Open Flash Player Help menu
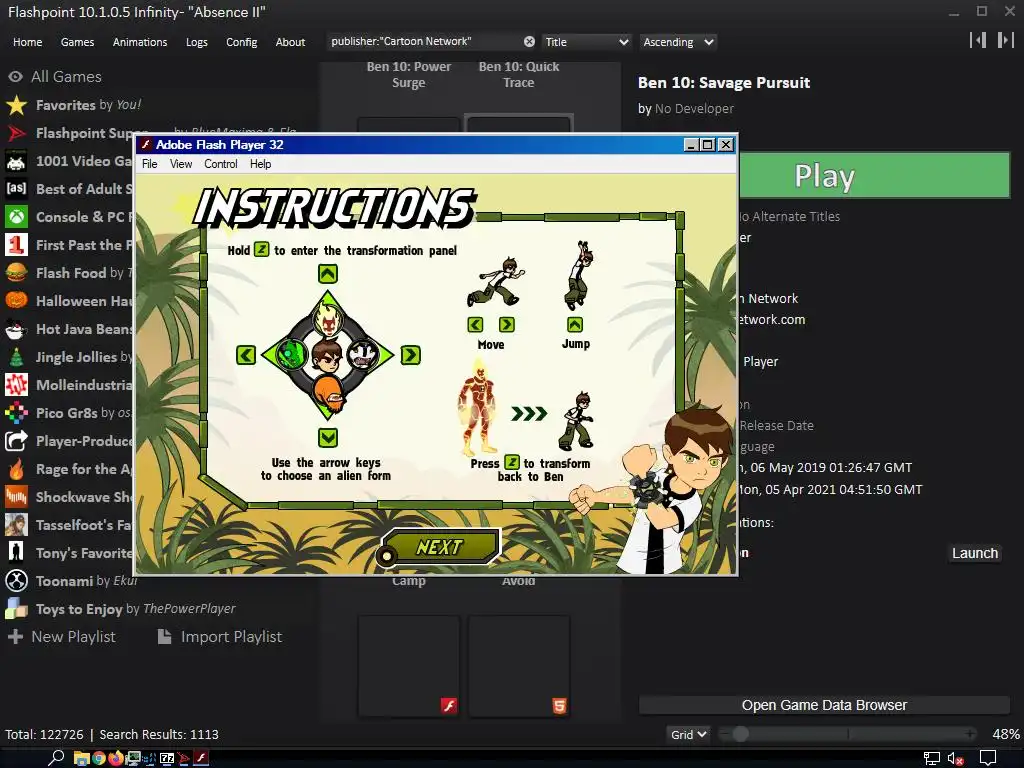 click(x=261, y=164)
